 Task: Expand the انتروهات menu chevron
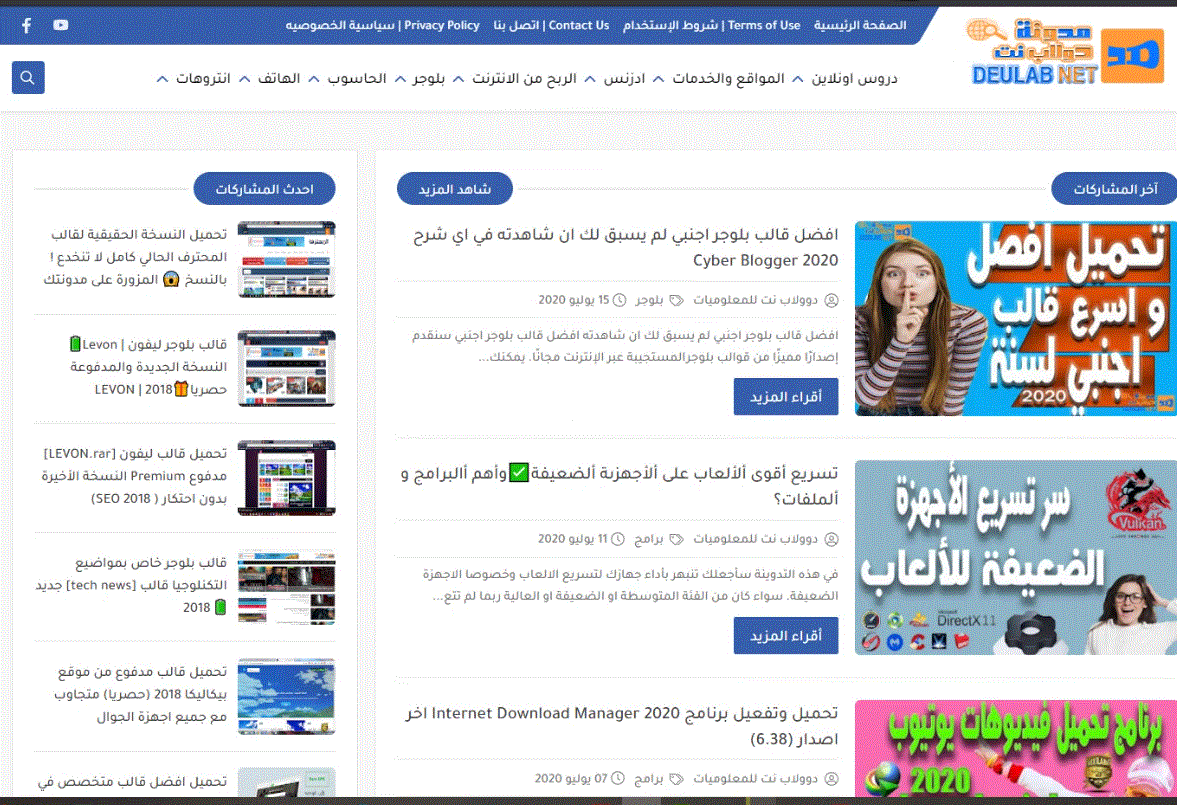click(162, 79)
